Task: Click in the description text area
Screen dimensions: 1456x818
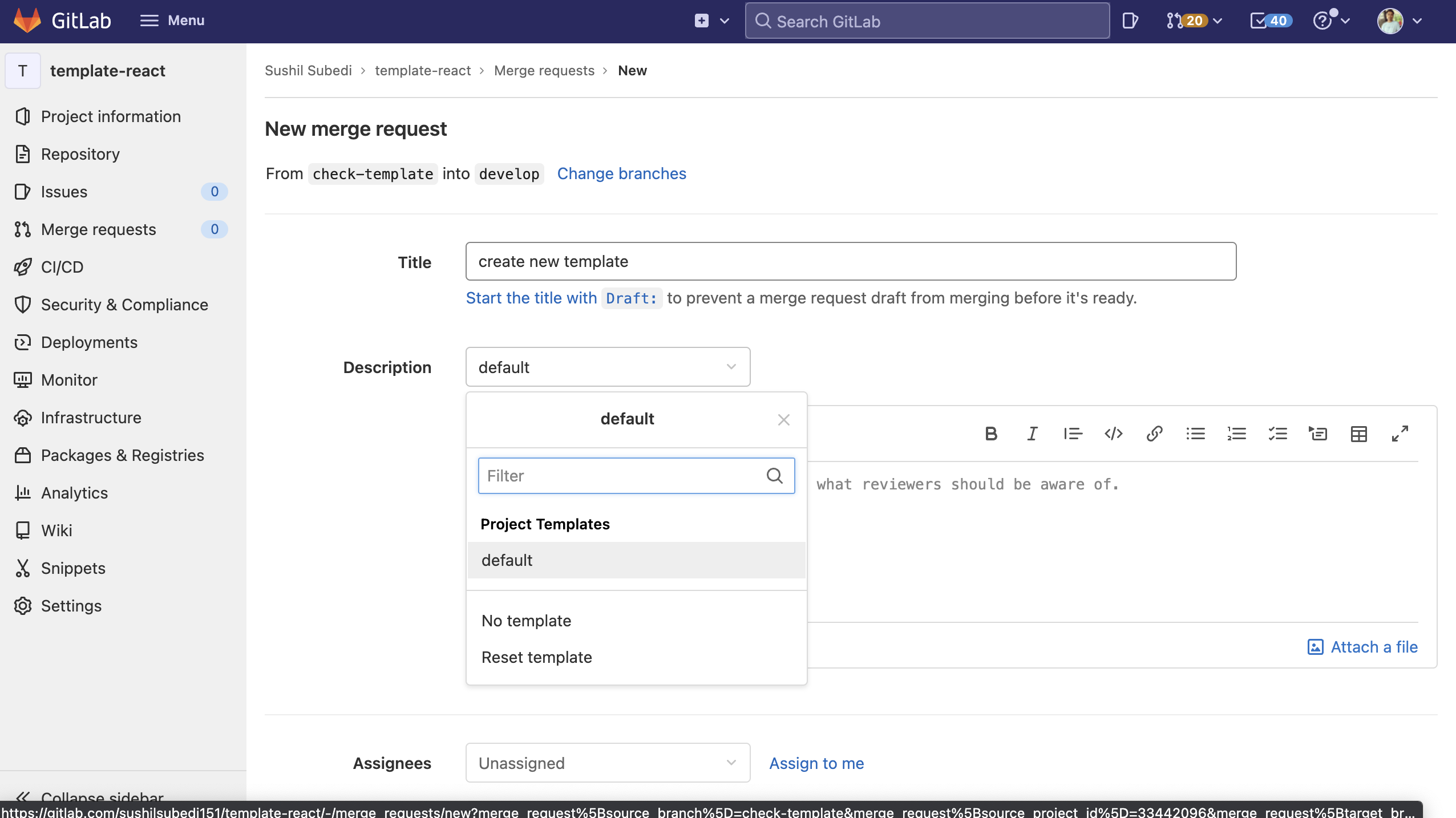Action: tap(1113, 542)
